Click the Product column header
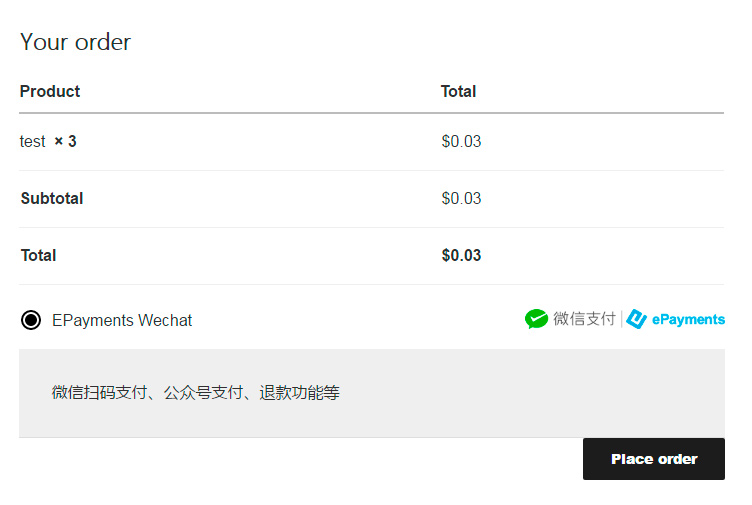Viewport: 752px width, 505px height. coord(50,91)
